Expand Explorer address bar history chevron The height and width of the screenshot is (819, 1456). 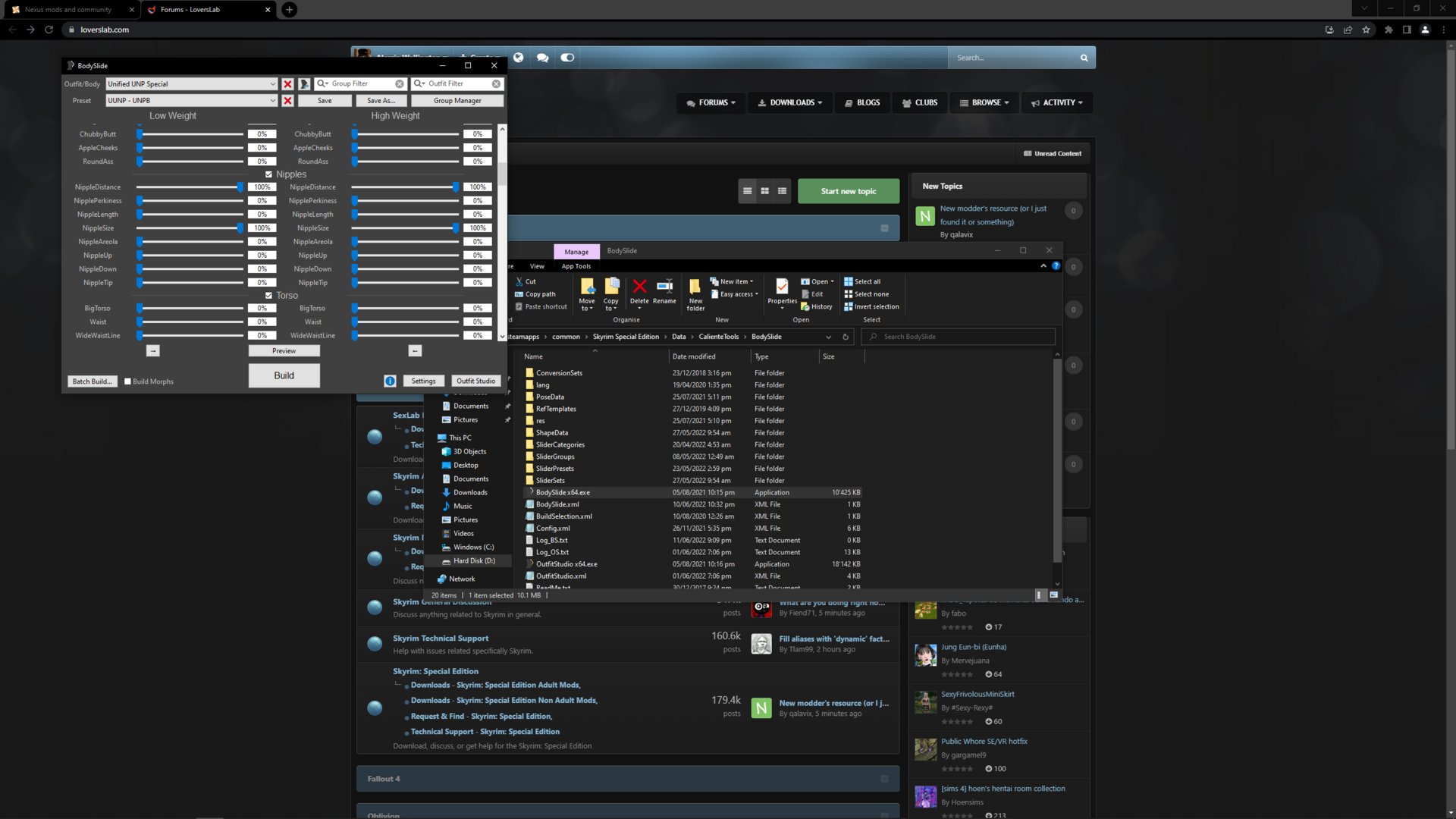point(828,337)
